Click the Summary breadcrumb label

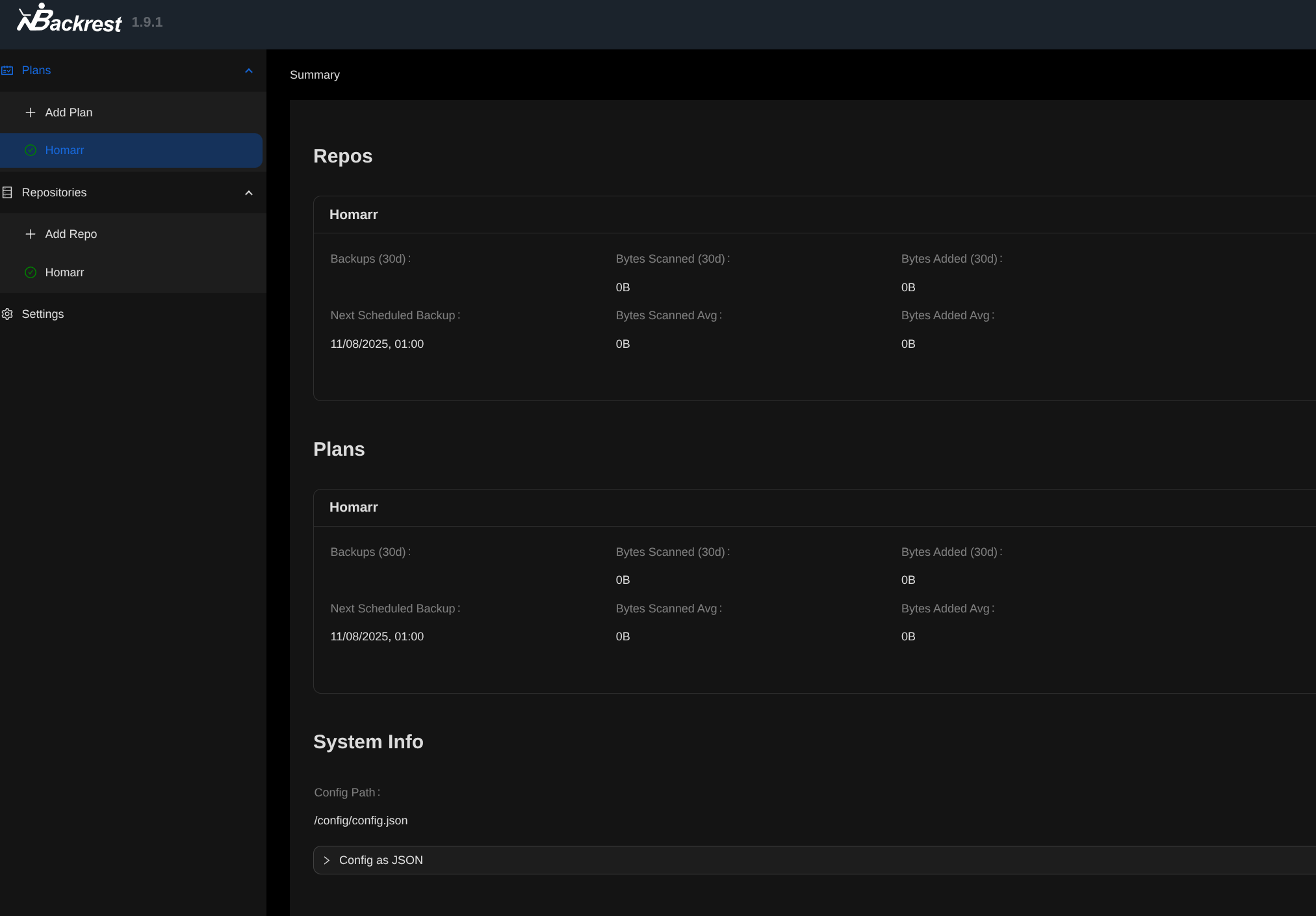tap(315, 75)
